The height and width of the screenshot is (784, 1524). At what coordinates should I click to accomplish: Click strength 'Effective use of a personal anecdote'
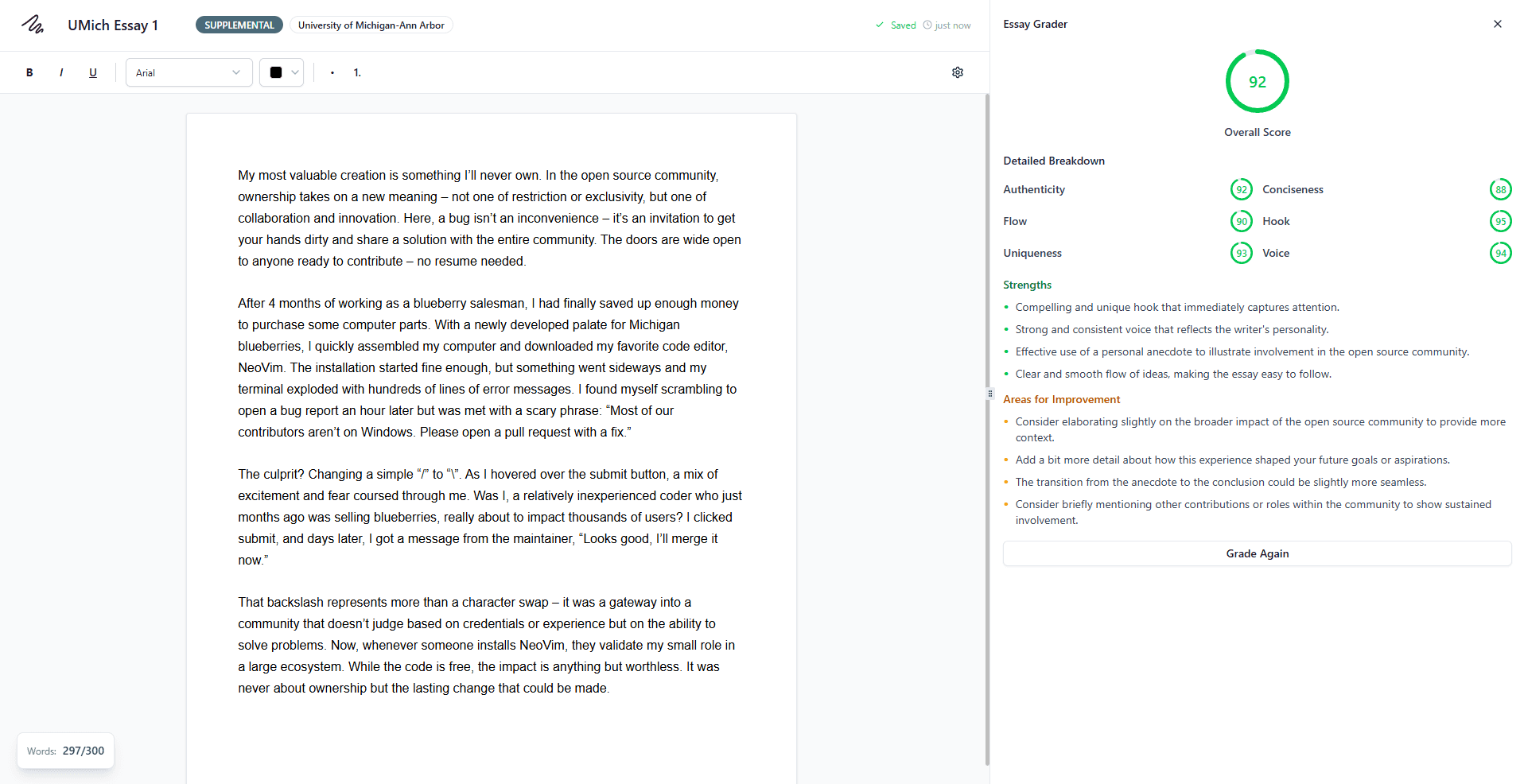(x=1242, y=351)
